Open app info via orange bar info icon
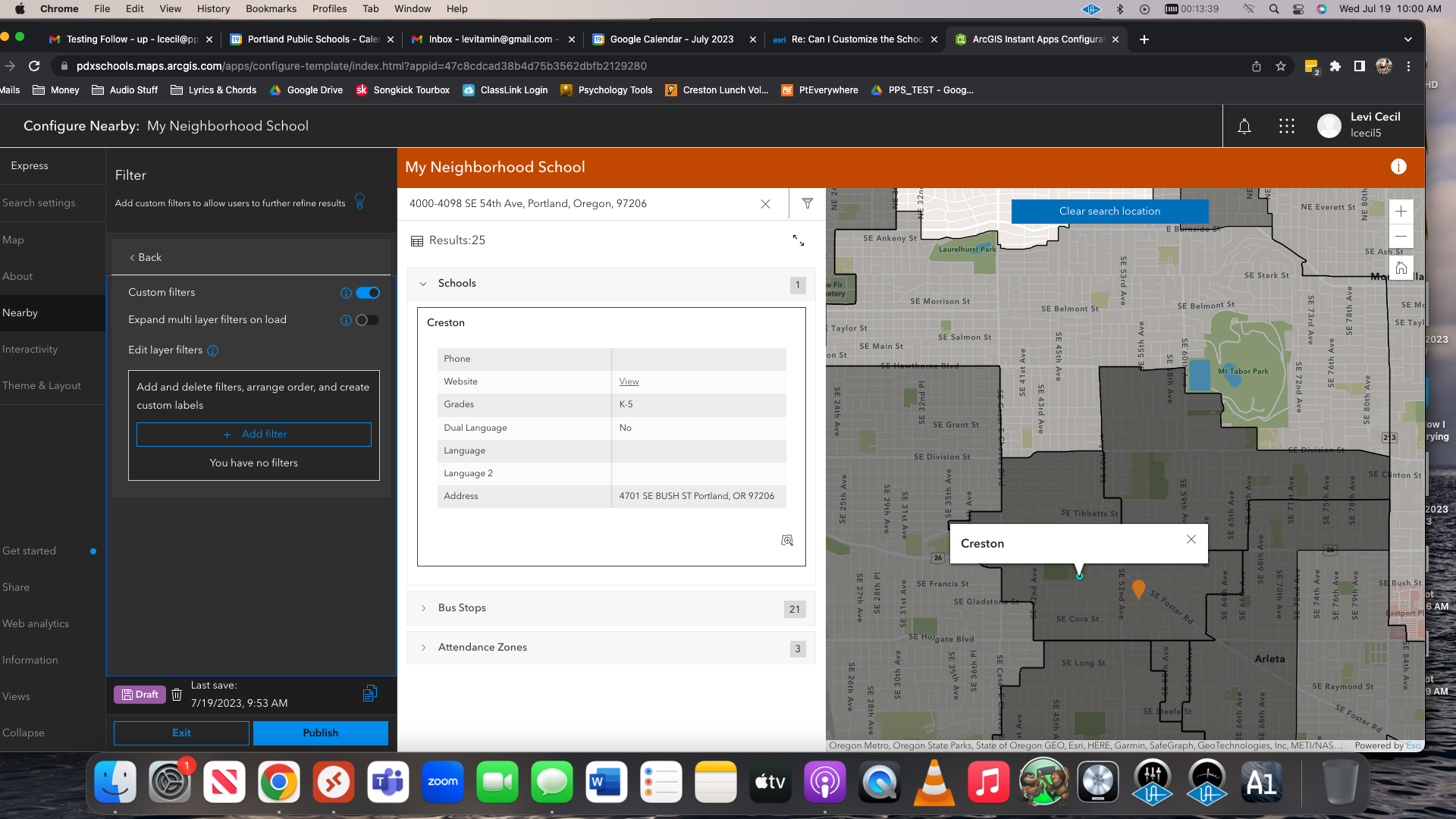 1398,167
